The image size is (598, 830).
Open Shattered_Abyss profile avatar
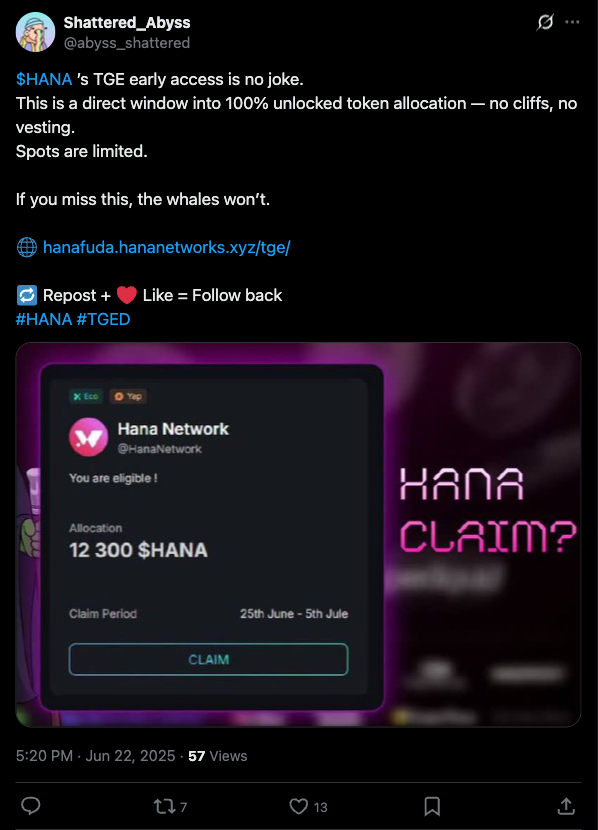tap(35, 32)
